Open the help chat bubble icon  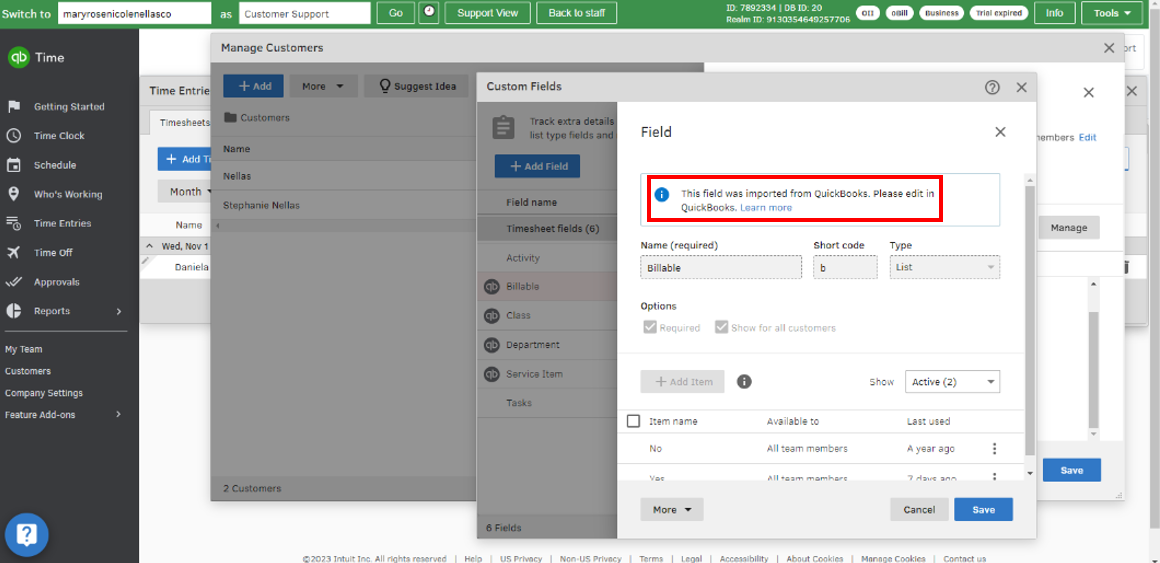(27, 534)
